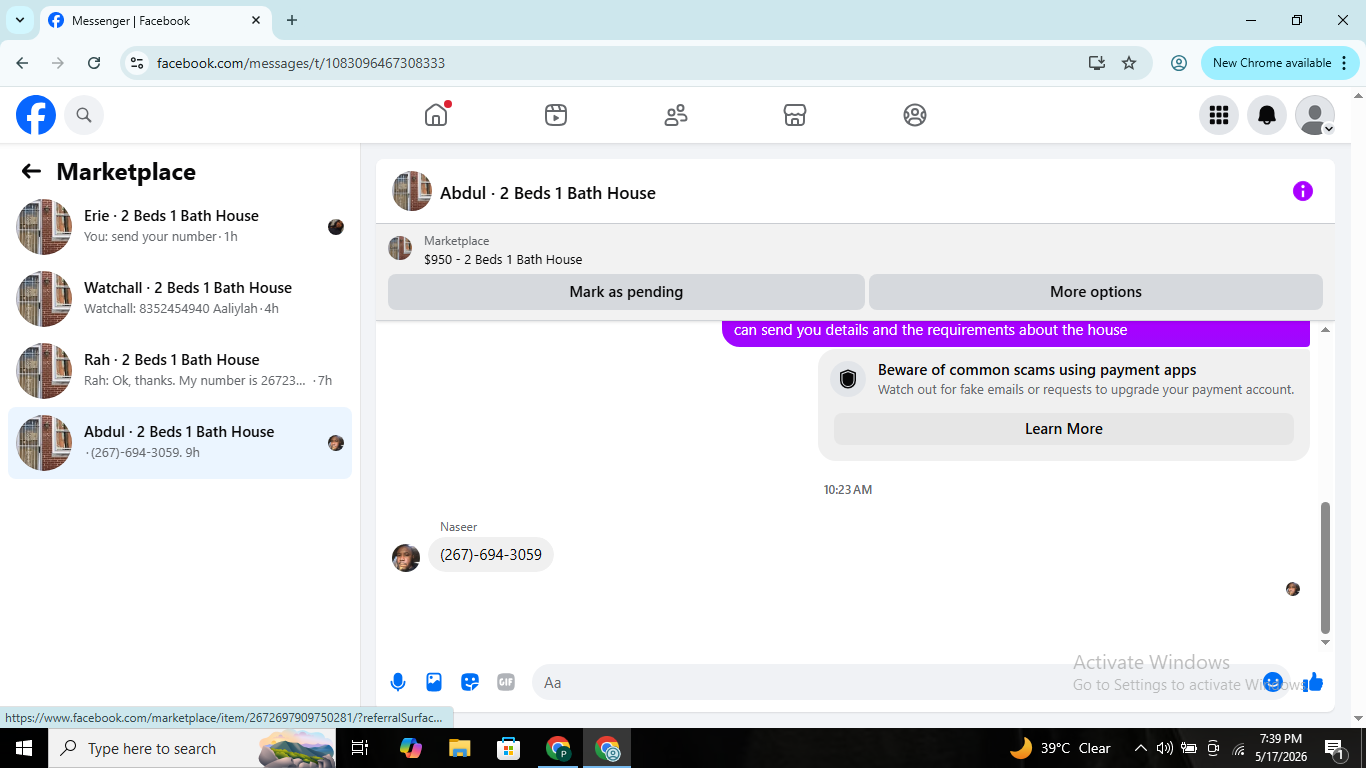The image size is (1366, 768).
Task: Click the listing thumbnail beside the $950 price
Action: [x=400, y=248]
